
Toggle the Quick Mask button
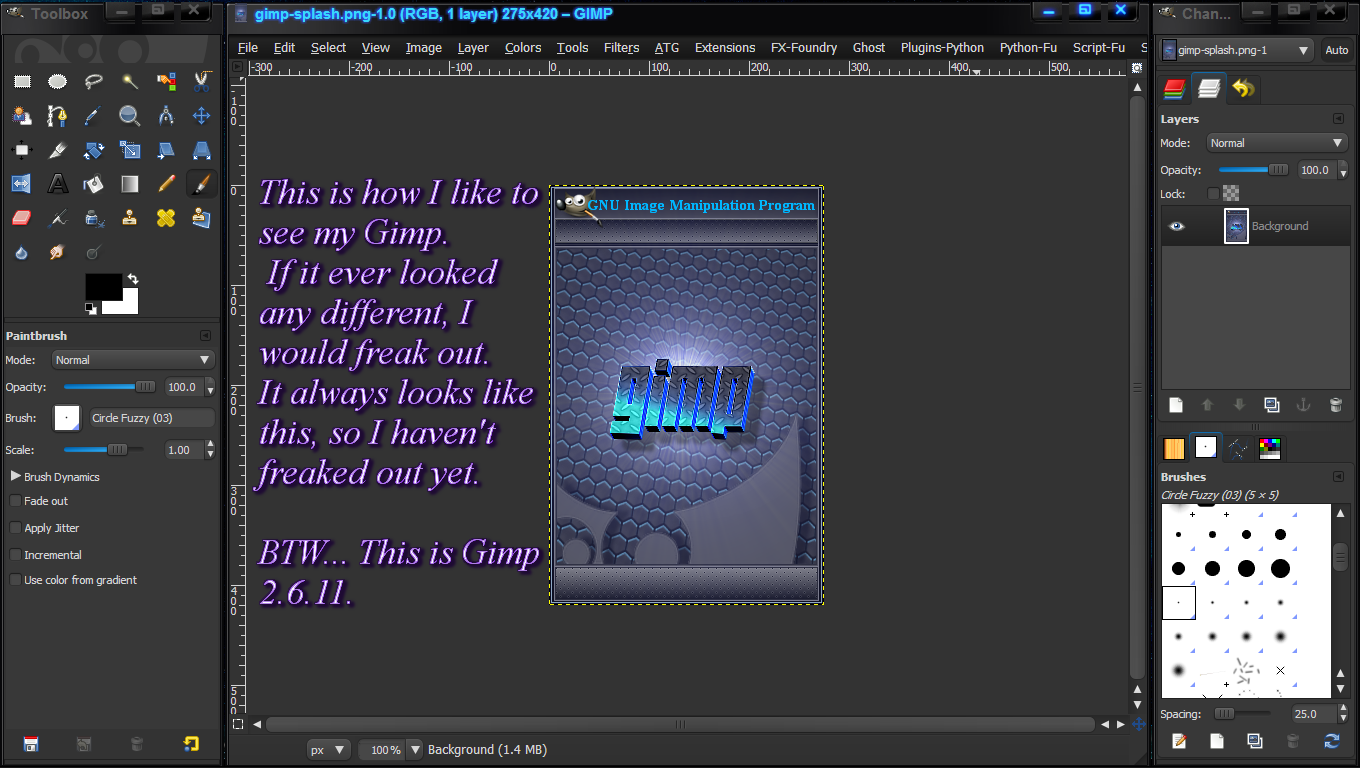click(x=237, y=723)
